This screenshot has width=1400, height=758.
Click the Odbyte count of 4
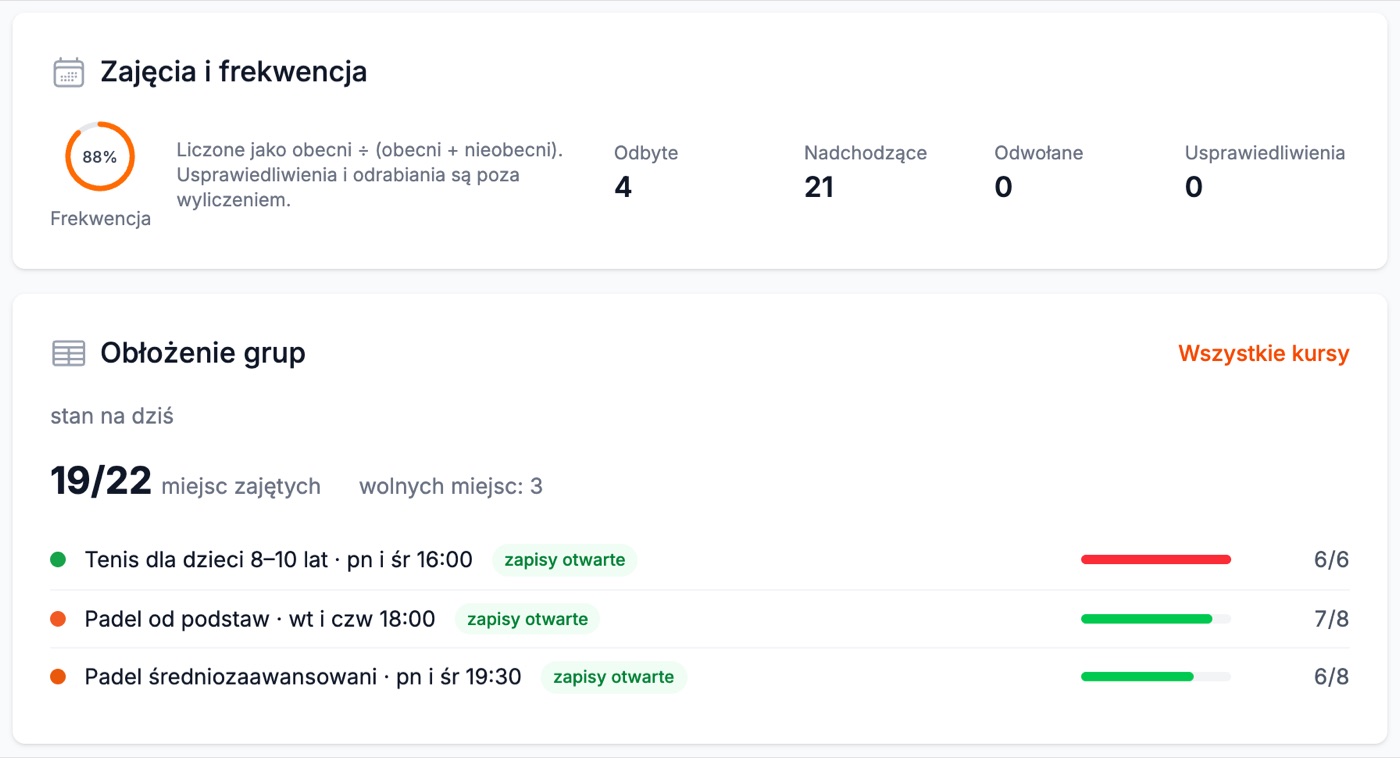tap(623, 187)
